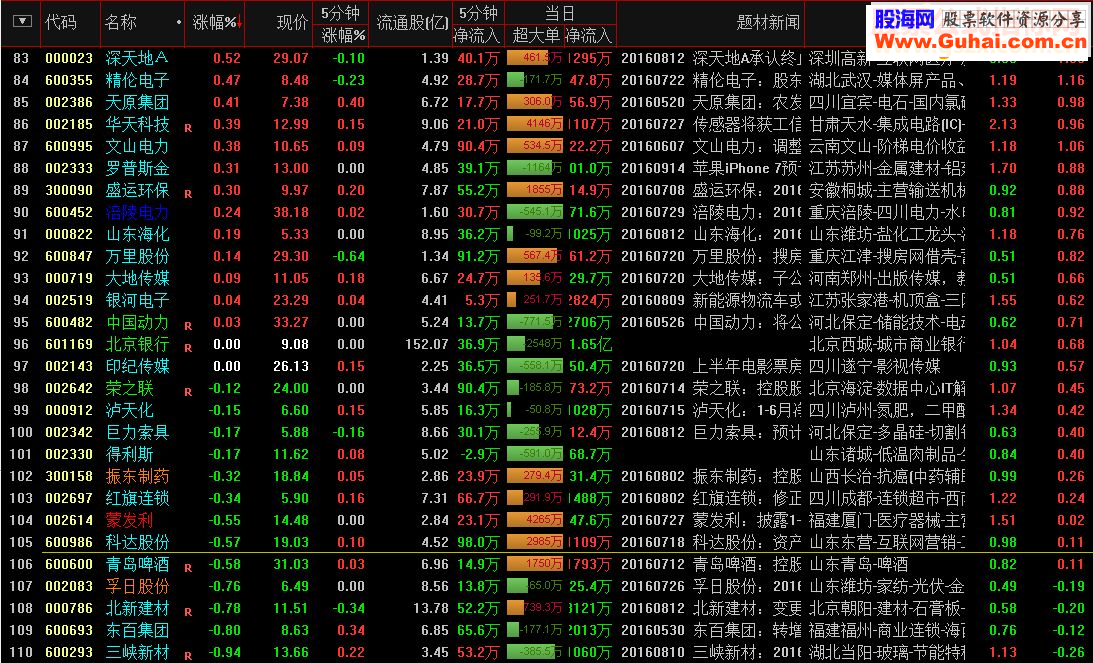Viewport: 1093px width, 663px height.
Task: Open news 苹果iPhone 7预 headline
Action: 747,168
